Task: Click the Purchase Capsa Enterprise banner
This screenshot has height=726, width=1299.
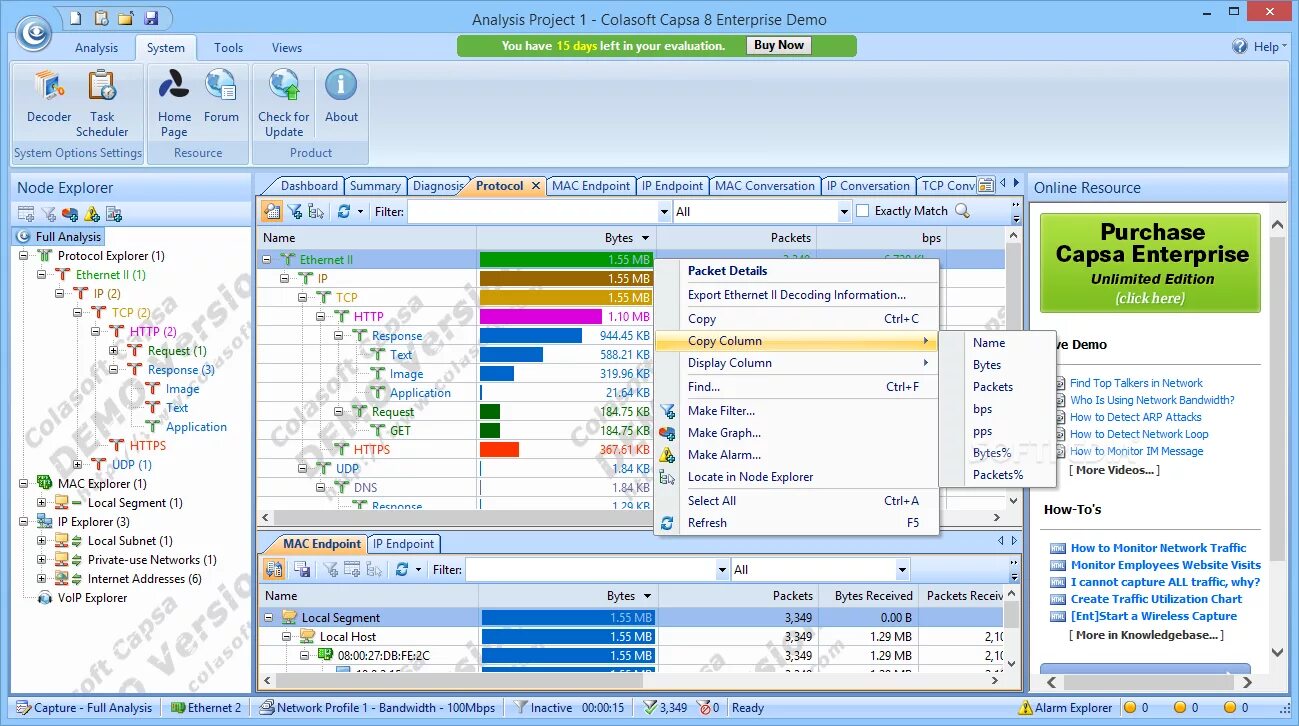Action: (x=1150, y=263)
